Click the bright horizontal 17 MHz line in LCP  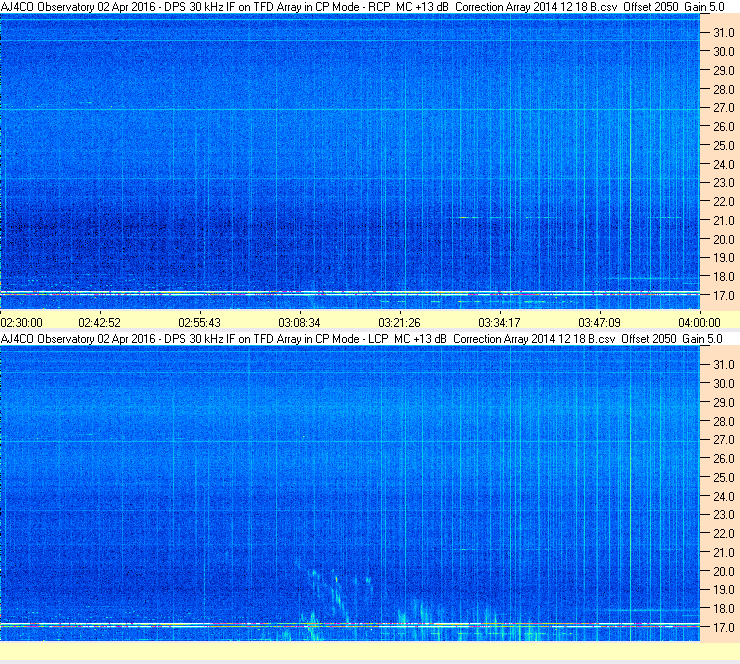350,625
